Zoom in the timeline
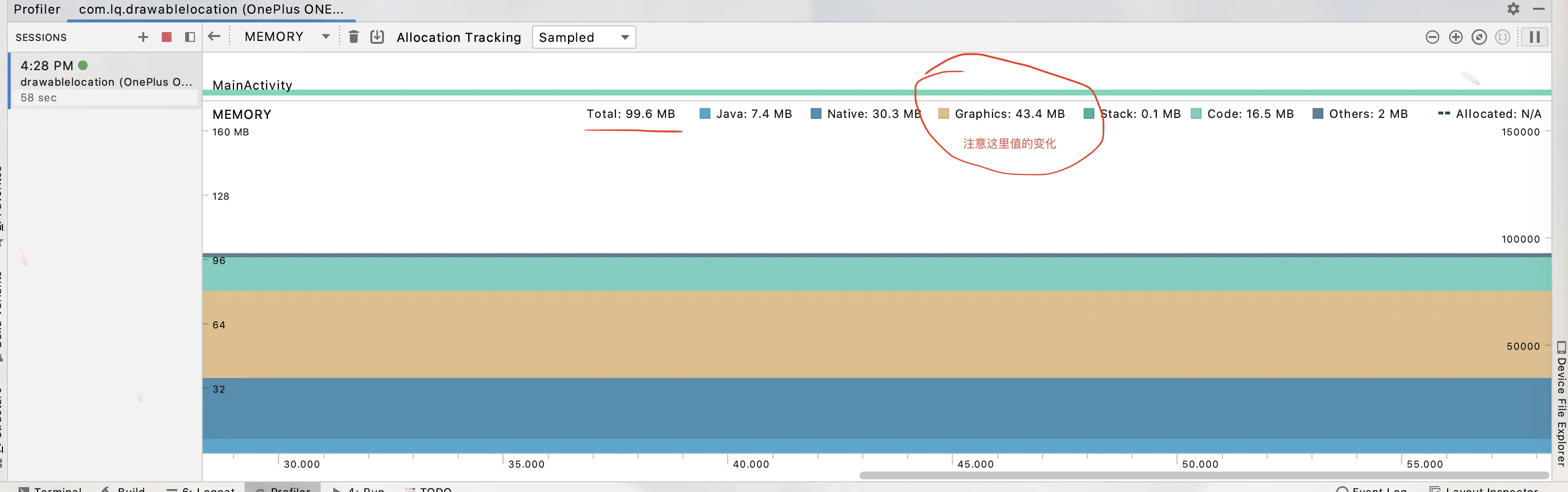 coord(1455,37)
